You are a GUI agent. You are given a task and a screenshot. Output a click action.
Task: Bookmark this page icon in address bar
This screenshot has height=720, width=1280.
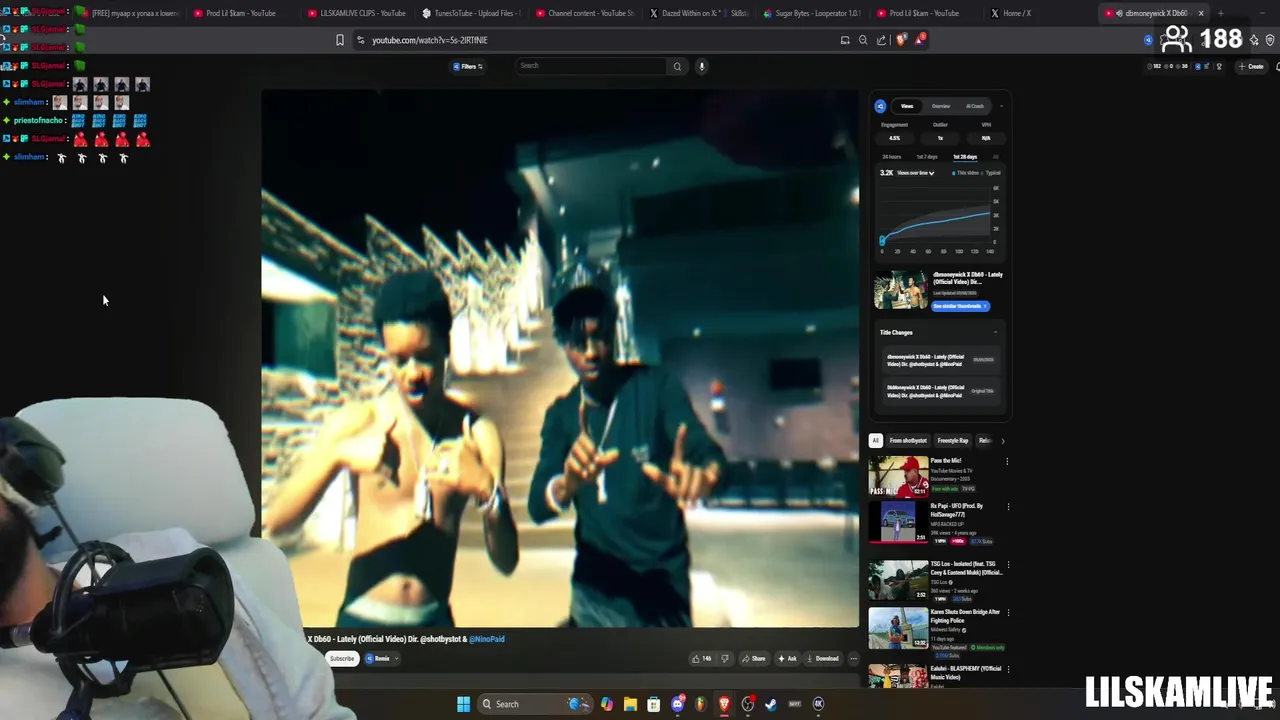pyautogui.click(x=340, y=40)
